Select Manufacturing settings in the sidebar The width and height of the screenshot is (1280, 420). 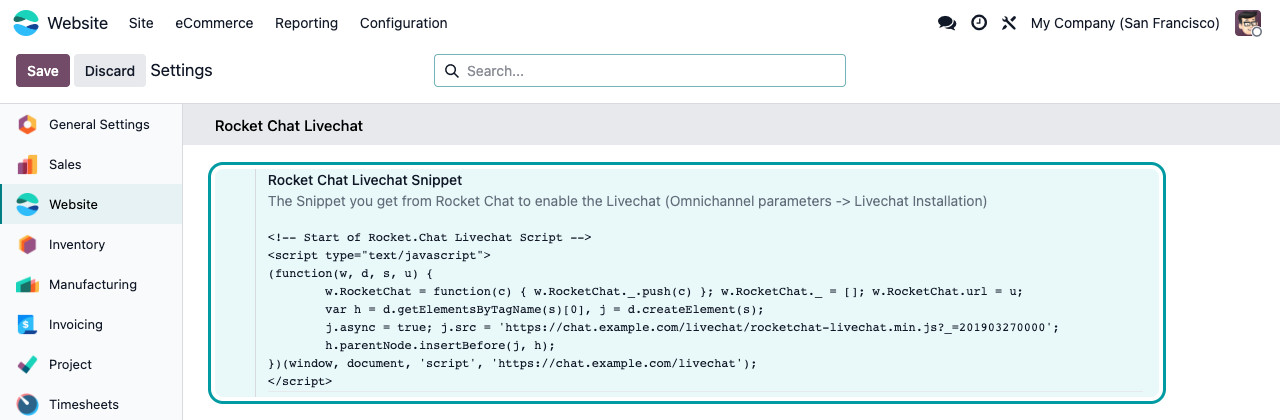click(91, 285)
